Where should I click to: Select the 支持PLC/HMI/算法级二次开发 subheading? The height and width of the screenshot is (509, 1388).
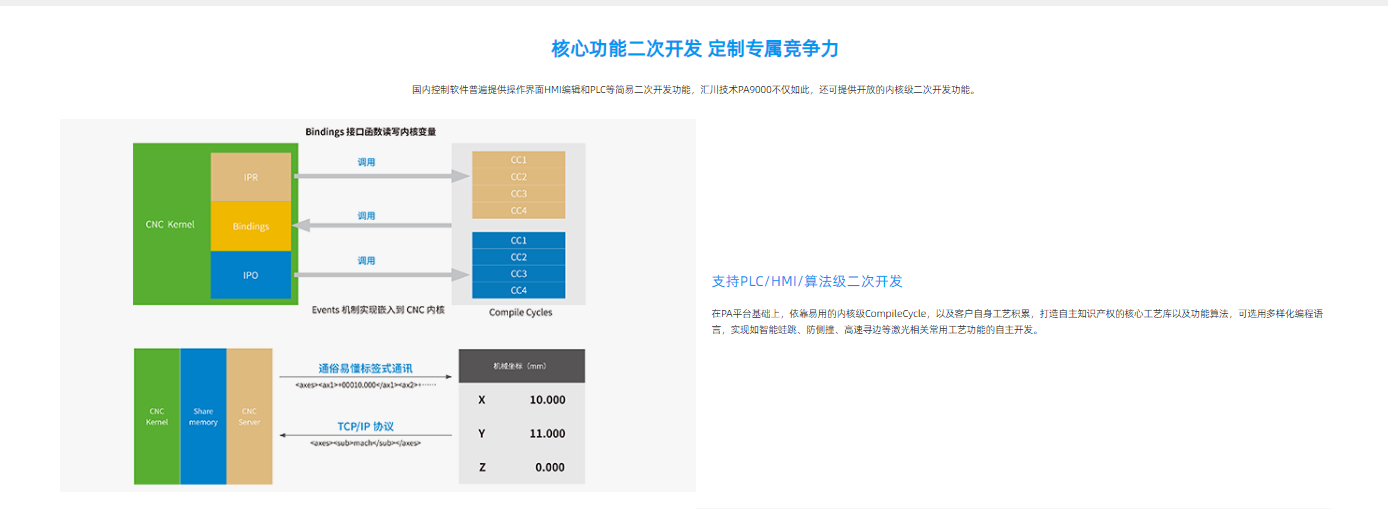[x=807, y=281]
